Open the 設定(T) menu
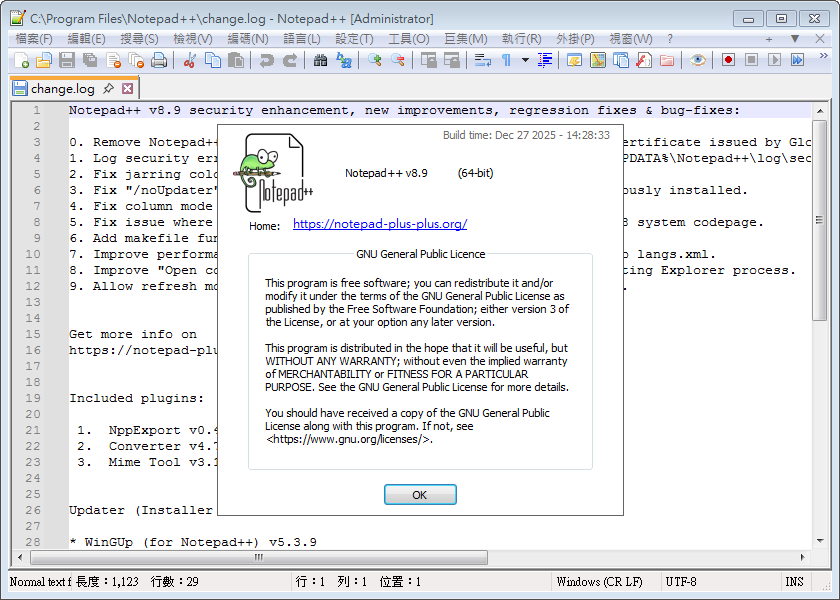The width and height of the screenshot is (840, 600). [x=354, y=39]
